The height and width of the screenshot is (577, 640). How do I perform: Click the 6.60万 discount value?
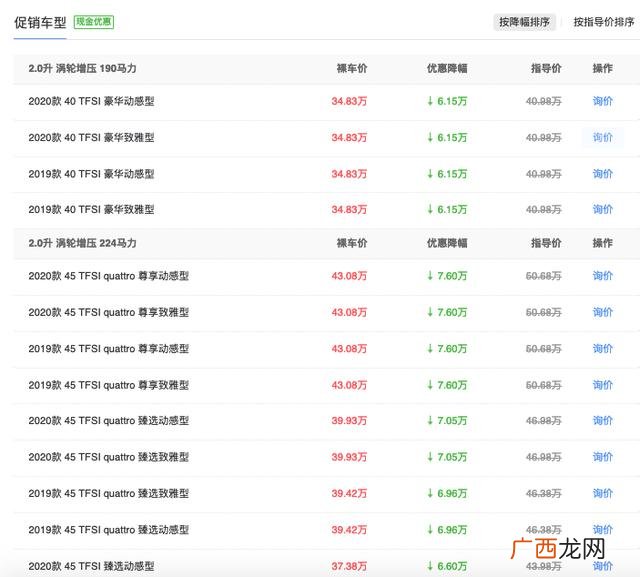[x=447, y=566]
